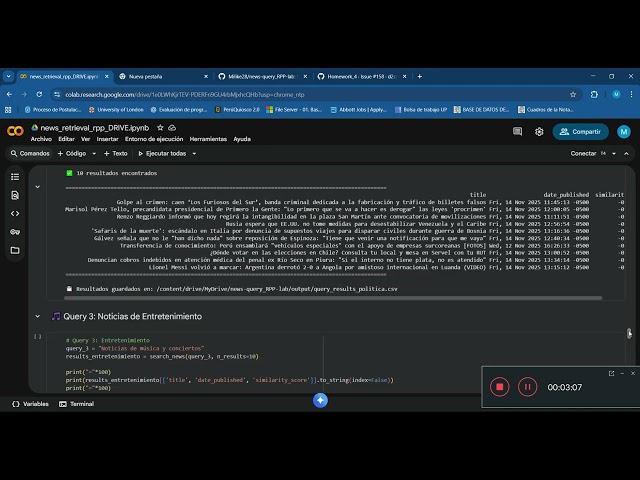The width and height of the screenshot is (640, 480).
Task: Open the Comandos search
Action: tap(30, 153)
